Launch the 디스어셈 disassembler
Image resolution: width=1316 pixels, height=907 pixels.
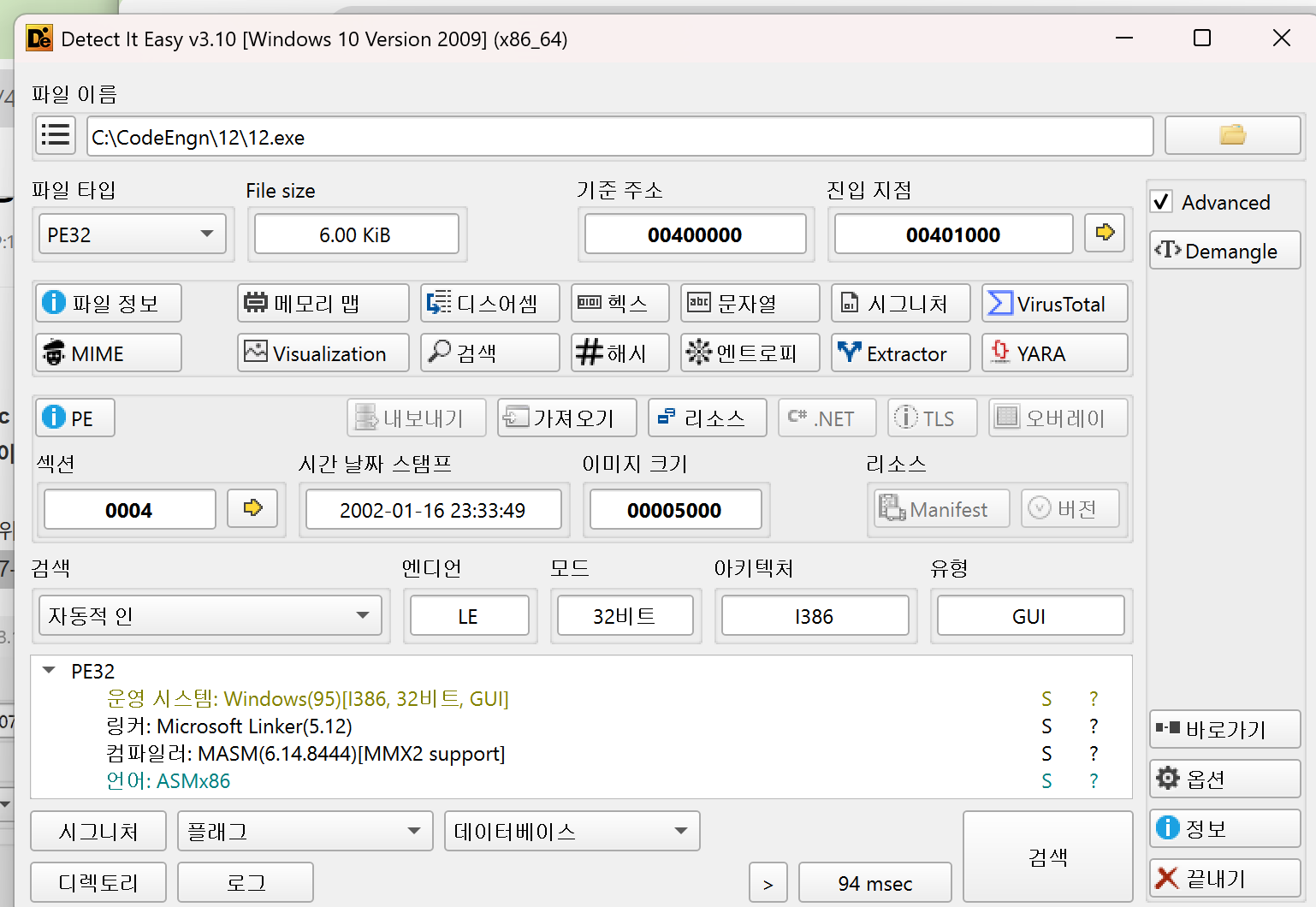pyautogui.click(x=490, y=303)
